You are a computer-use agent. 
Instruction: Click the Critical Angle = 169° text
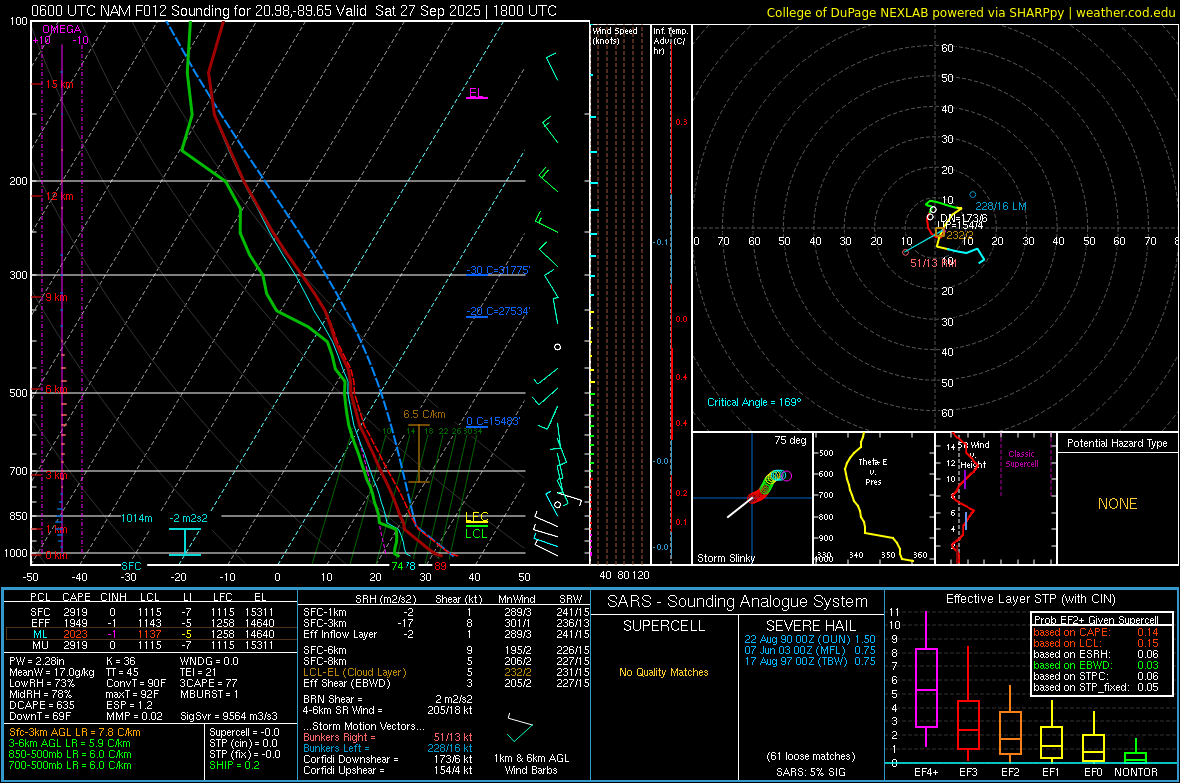click(x=754, y=402)
